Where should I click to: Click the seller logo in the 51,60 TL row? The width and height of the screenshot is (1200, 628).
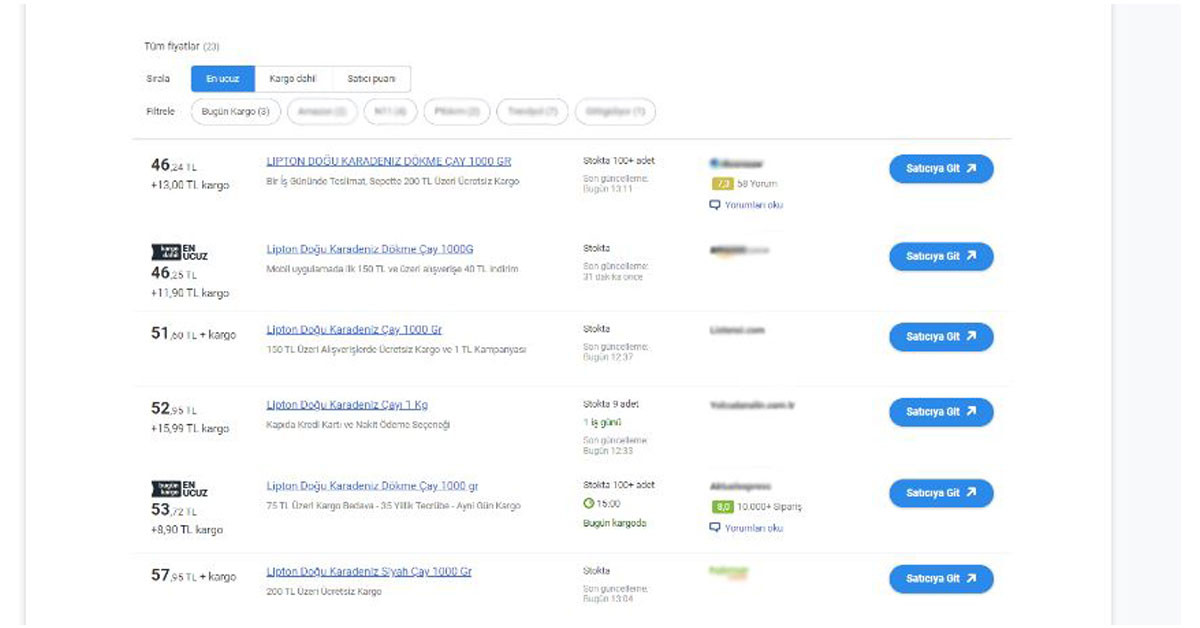(x=737, y=329)
